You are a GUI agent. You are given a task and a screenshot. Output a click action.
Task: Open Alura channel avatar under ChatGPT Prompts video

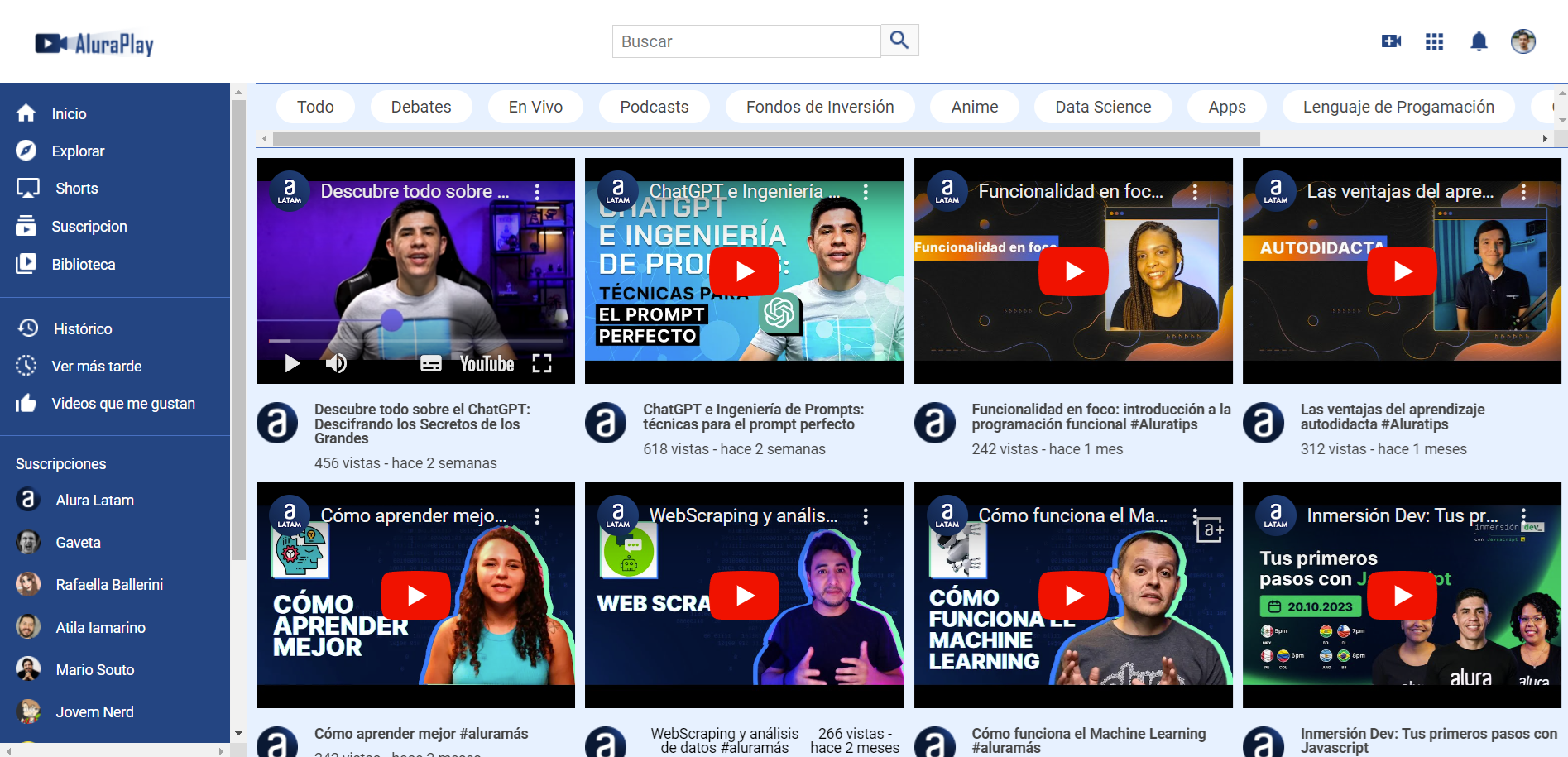[x=606, y=423]
